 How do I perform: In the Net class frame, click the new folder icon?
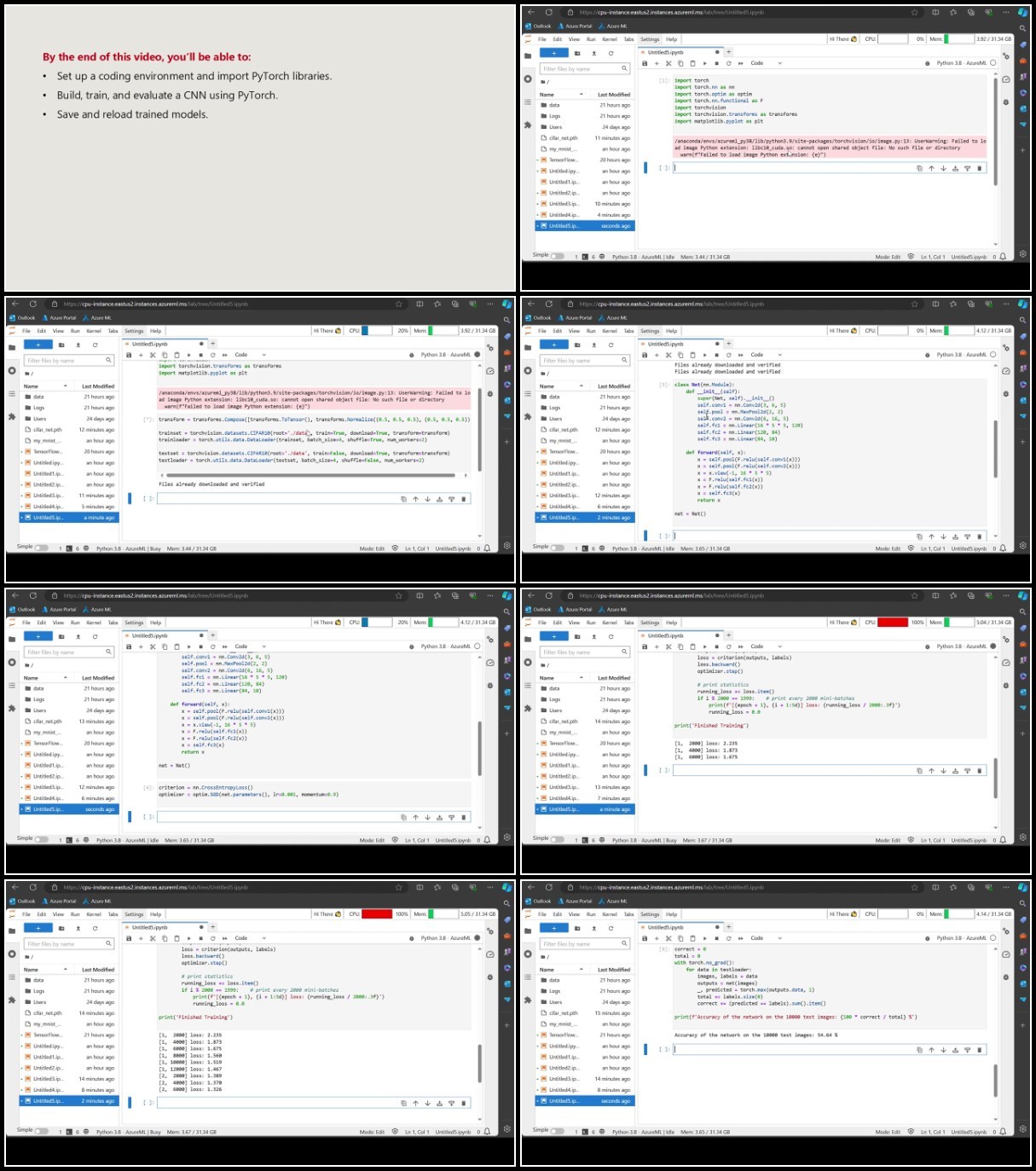point(577,345)
